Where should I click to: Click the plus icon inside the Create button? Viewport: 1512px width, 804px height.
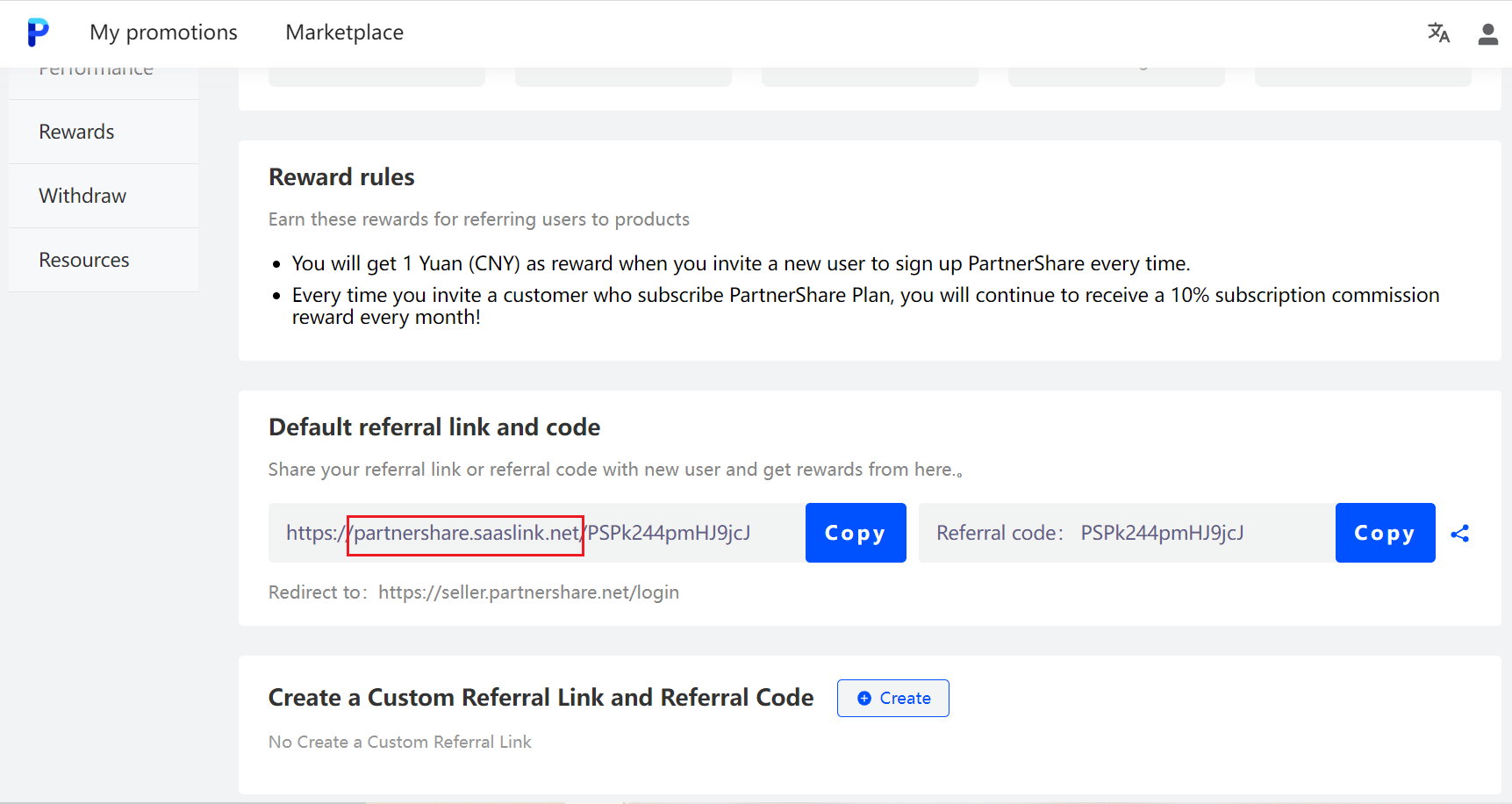click(864, 698)
